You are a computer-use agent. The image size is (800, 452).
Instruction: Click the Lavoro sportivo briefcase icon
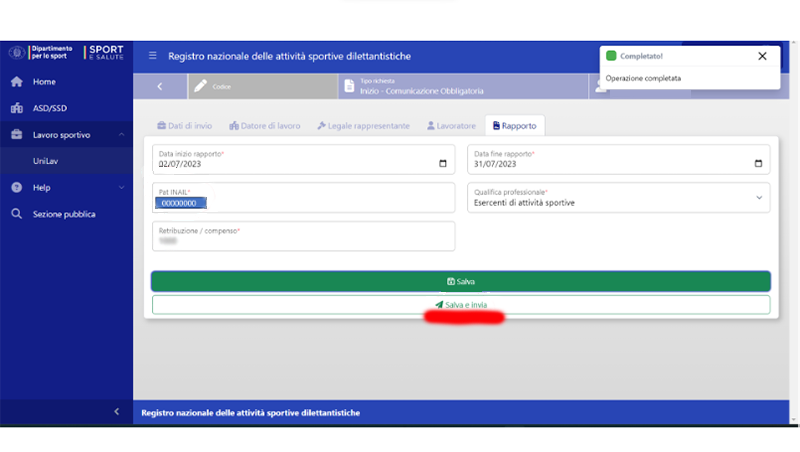pyautogui.click(x=16, y=134)
